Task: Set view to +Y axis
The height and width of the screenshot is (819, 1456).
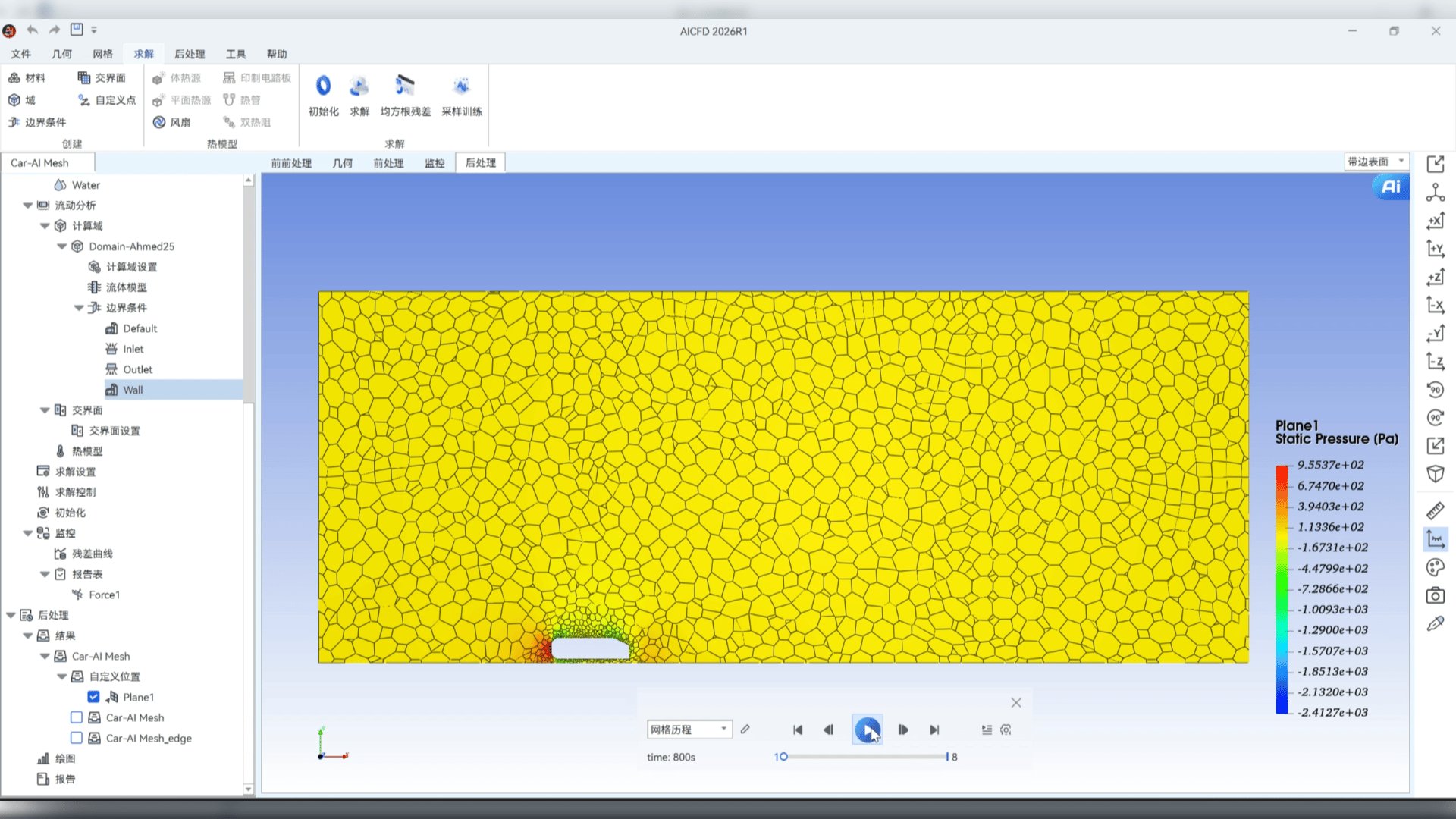Action: pos(1436,249)
